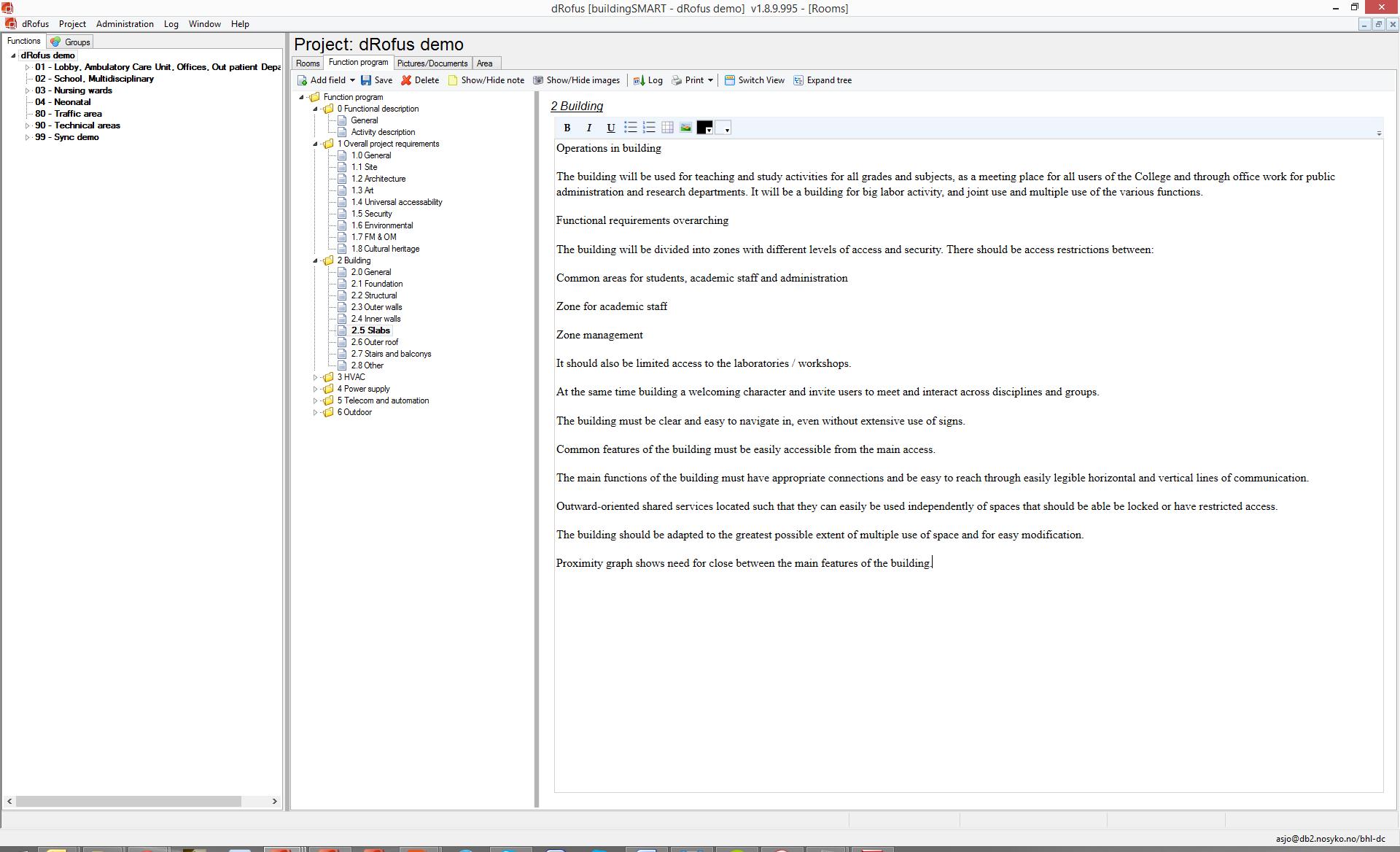Open the black text color swatch
Image resolution: width=1400 pixels, height=852 pixels.
(703, 128)
